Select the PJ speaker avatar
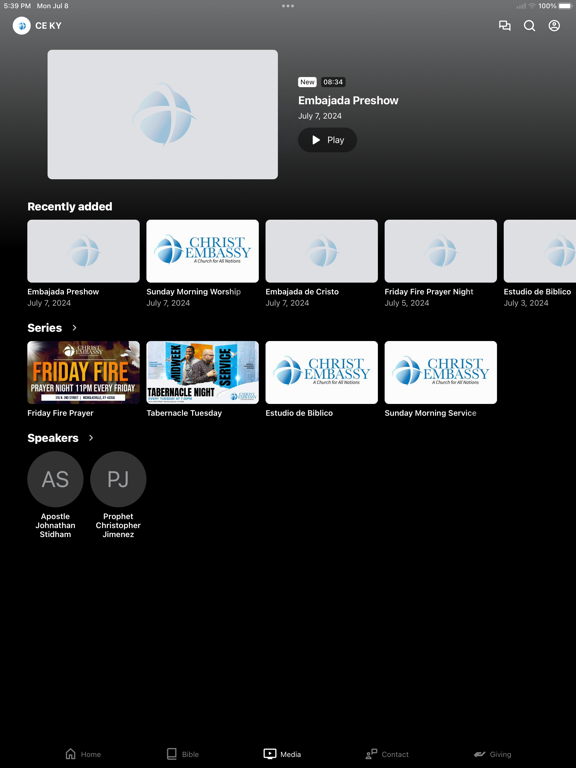 click(118, 479)
